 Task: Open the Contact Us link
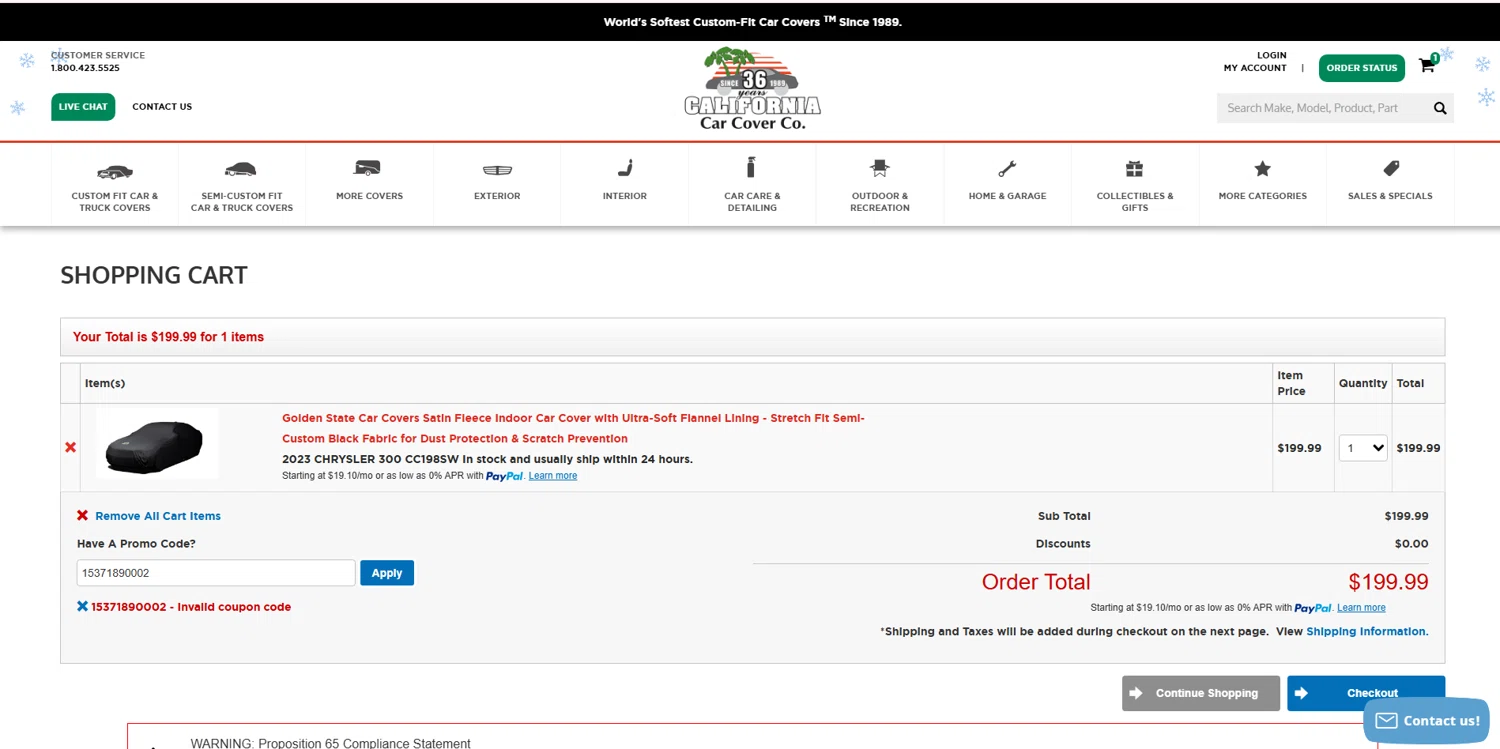[x=162, y=107]
